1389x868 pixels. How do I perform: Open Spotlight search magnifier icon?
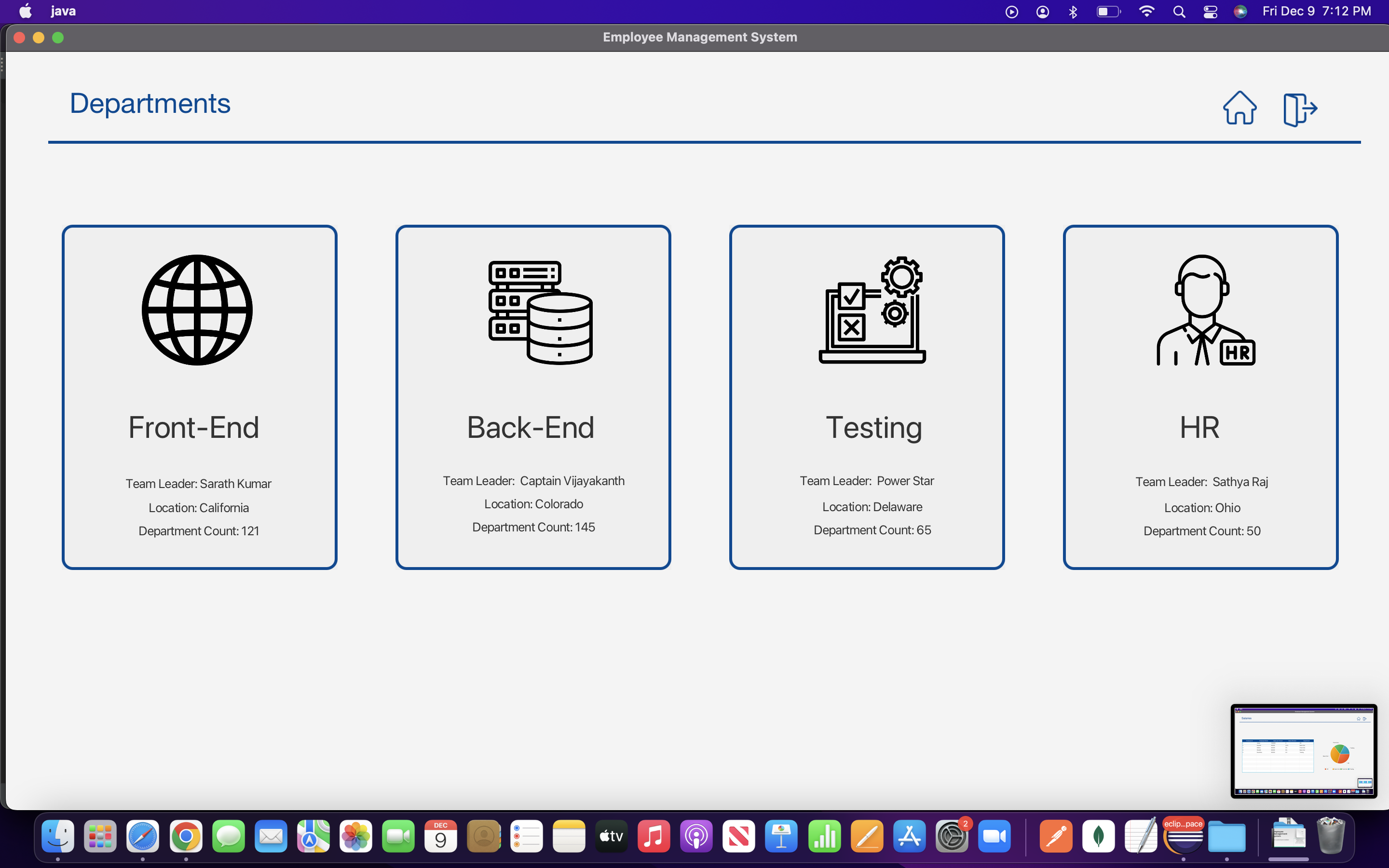pyautogui.click(x=1179, y=12)
